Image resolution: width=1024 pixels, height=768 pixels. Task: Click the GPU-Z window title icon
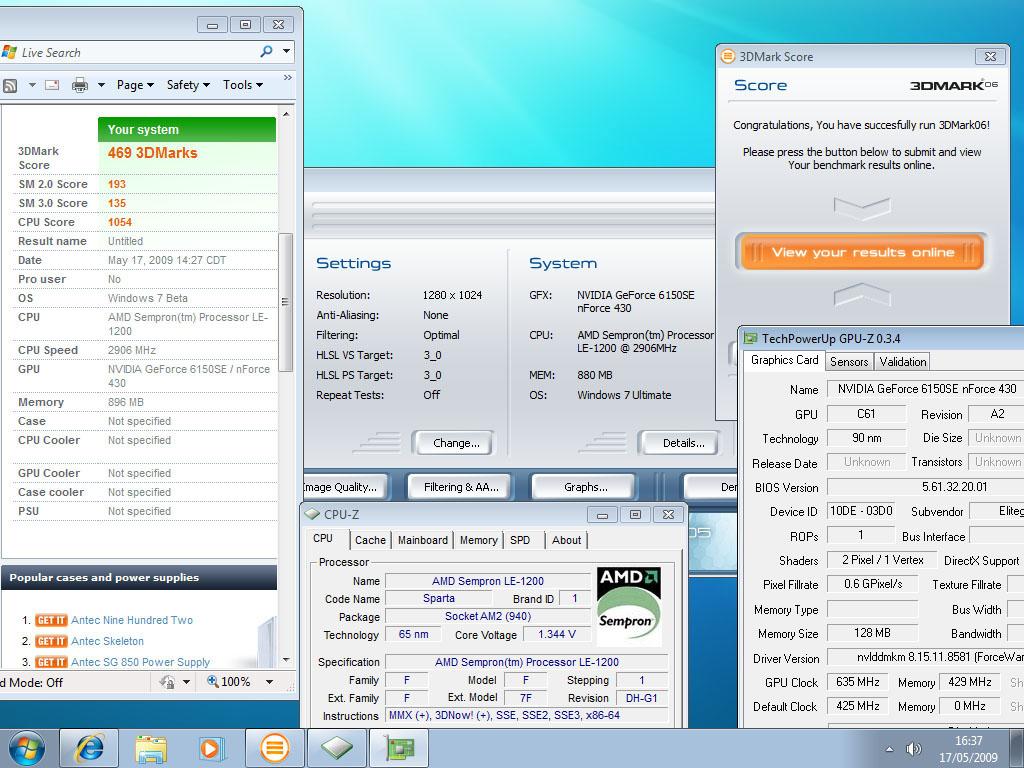pos(751,338)
